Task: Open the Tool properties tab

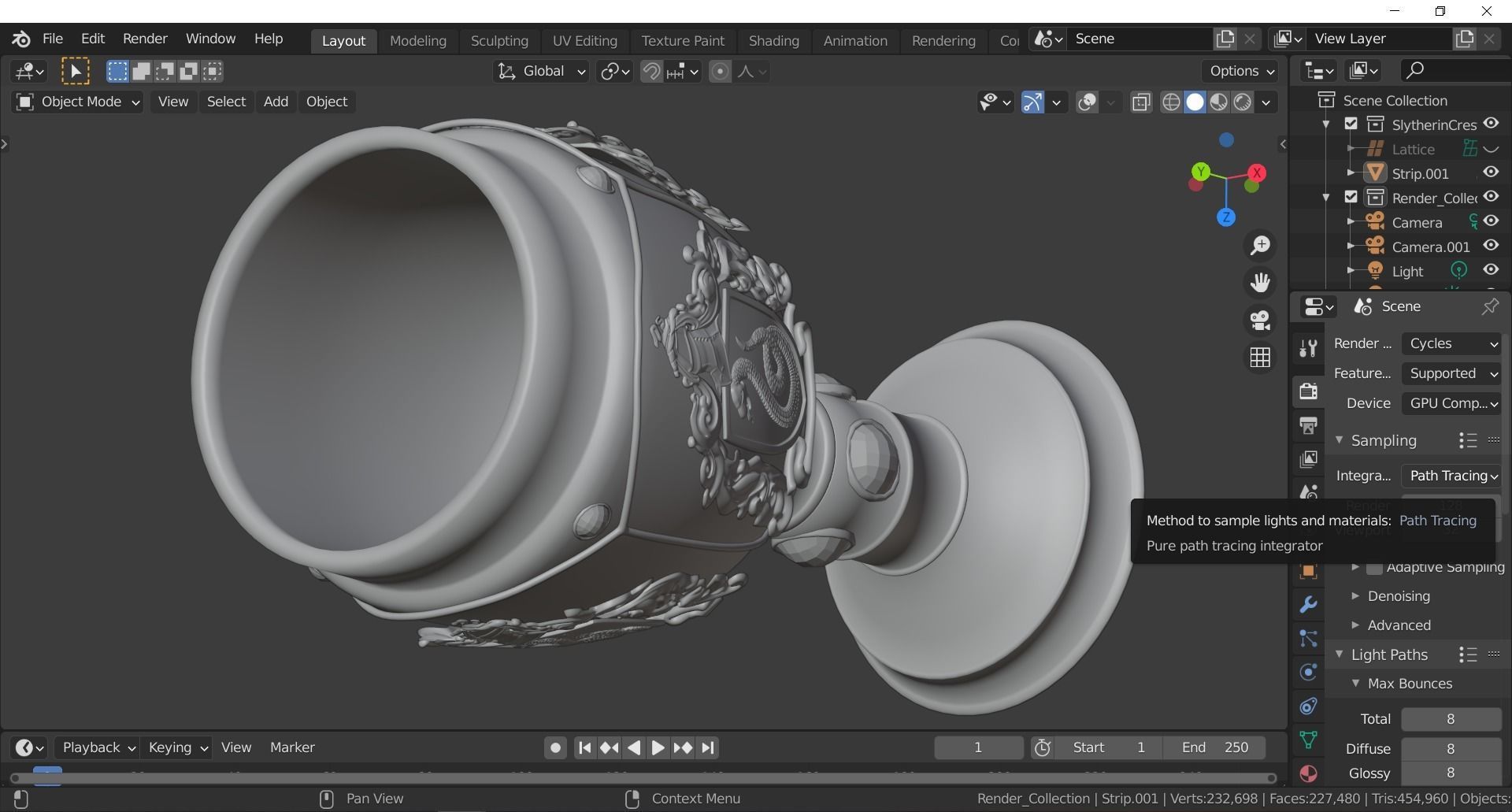Action: pos(1308,347)
